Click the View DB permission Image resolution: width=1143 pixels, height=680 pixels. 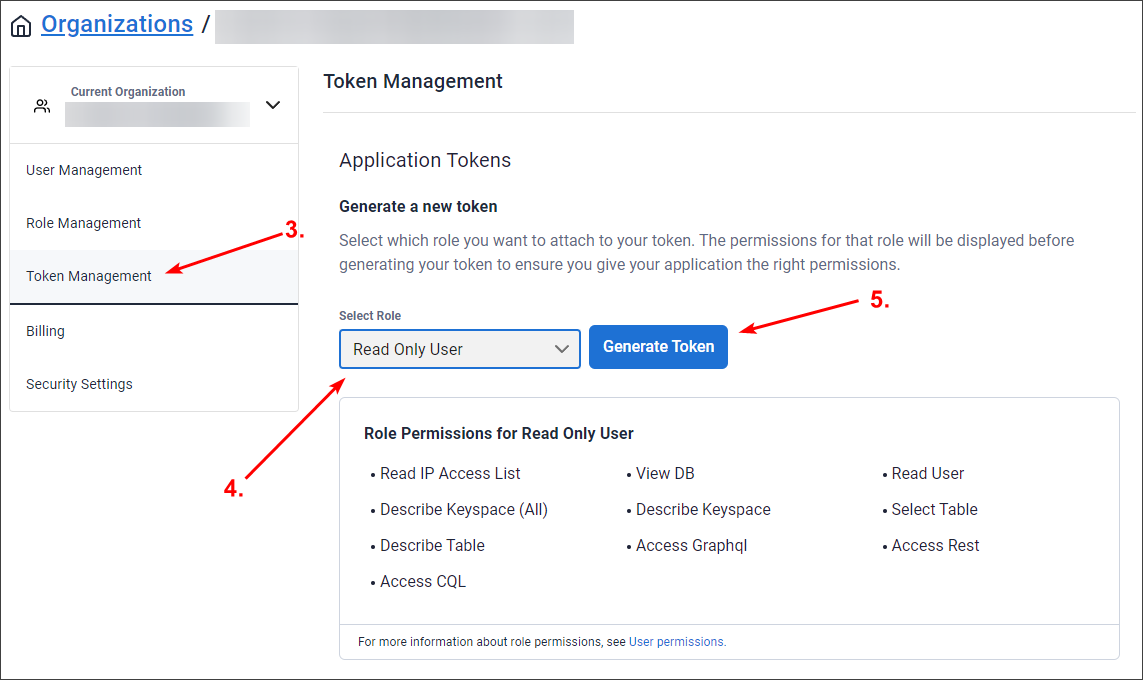click(x=665, y=473)
